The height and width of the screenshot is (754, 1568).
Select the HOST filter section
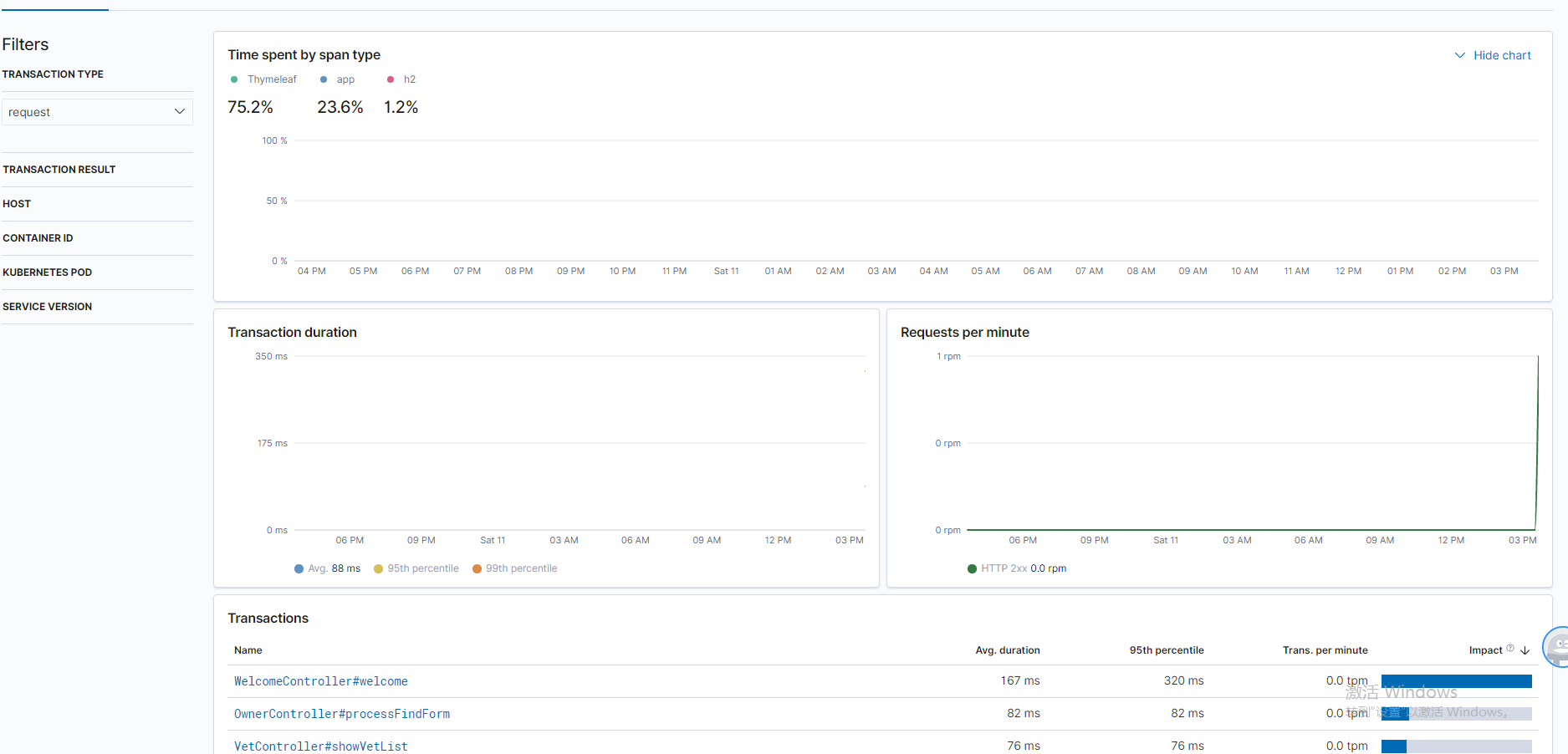coord(17,204)
